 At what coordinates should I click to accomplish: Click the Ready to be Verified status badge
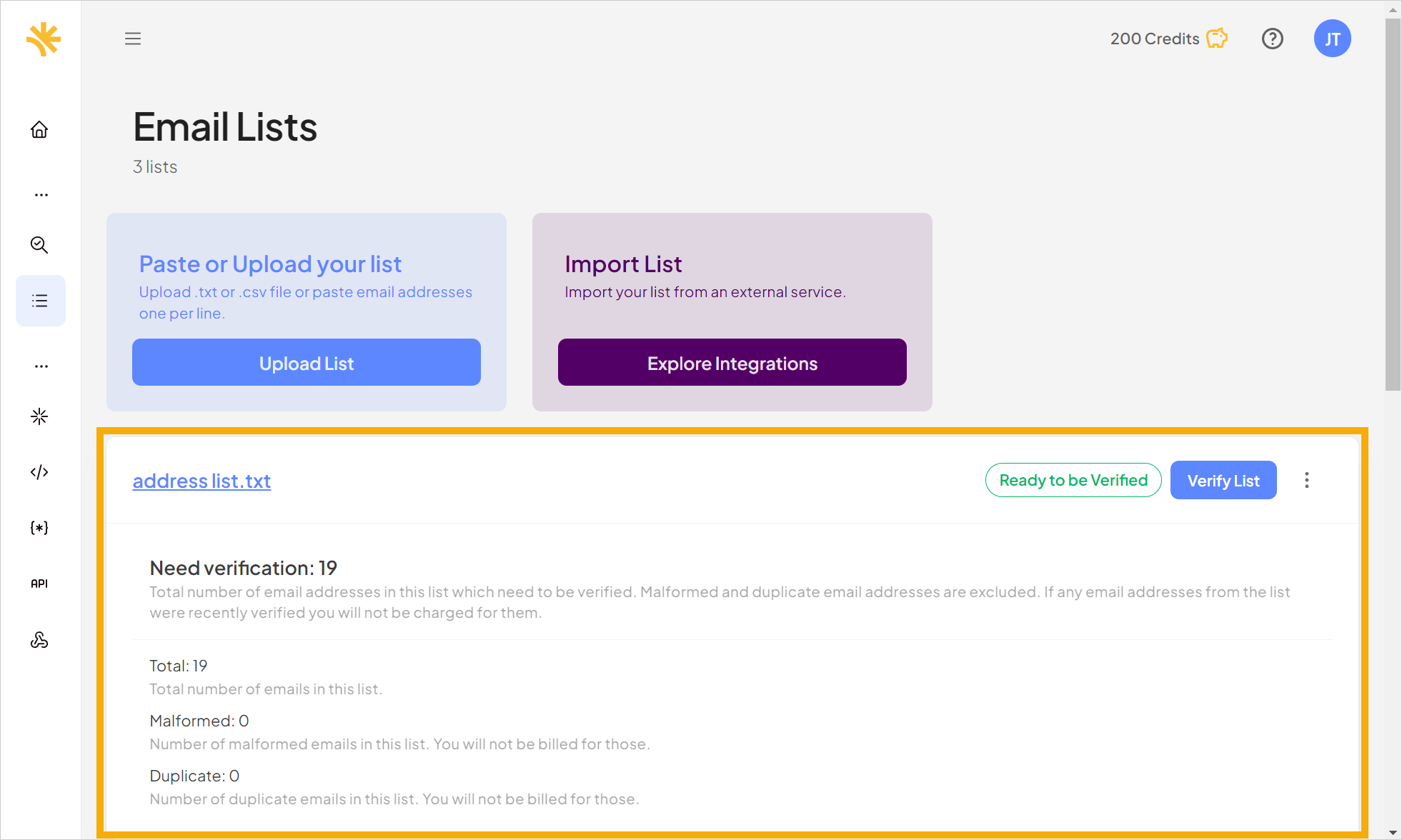1073,480
